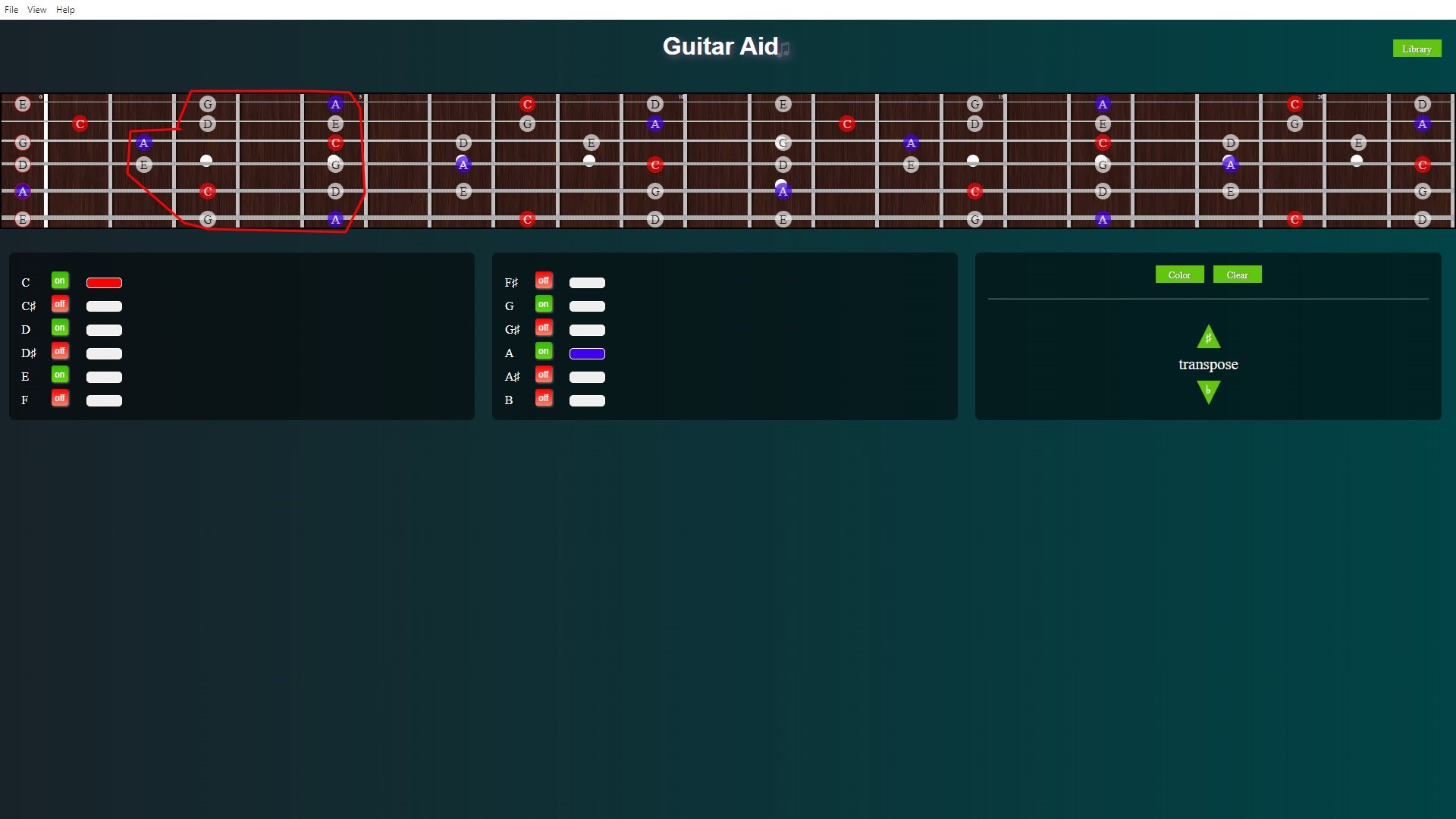Screen dimensions: 1456x819
Task: Turn off the C note toggle
Action: coord(60,281)
